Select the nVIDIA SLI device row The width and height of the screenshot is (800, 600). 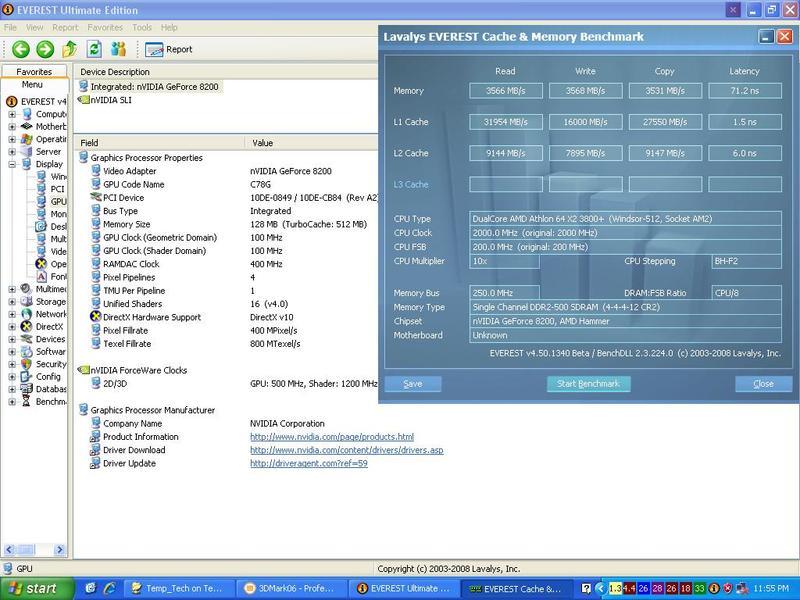pyautogui.click(x=105, y=100)
